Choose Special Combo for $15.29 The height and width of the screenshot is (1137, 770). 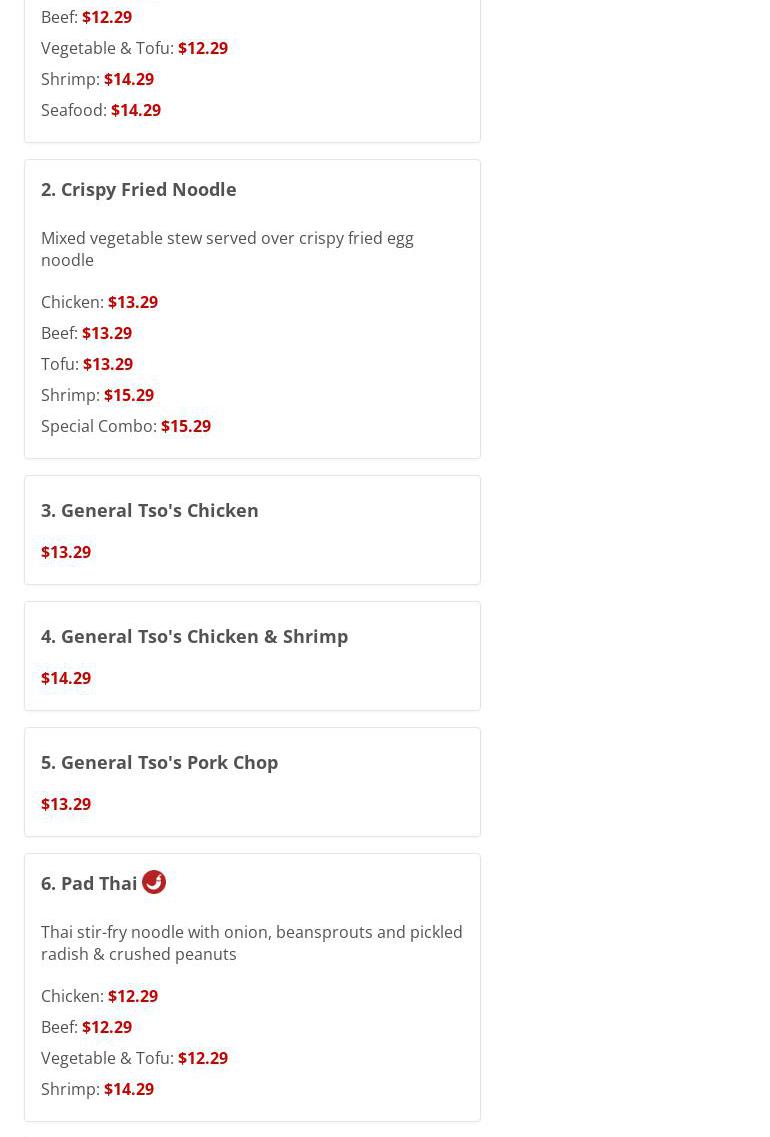coord(126,426)
